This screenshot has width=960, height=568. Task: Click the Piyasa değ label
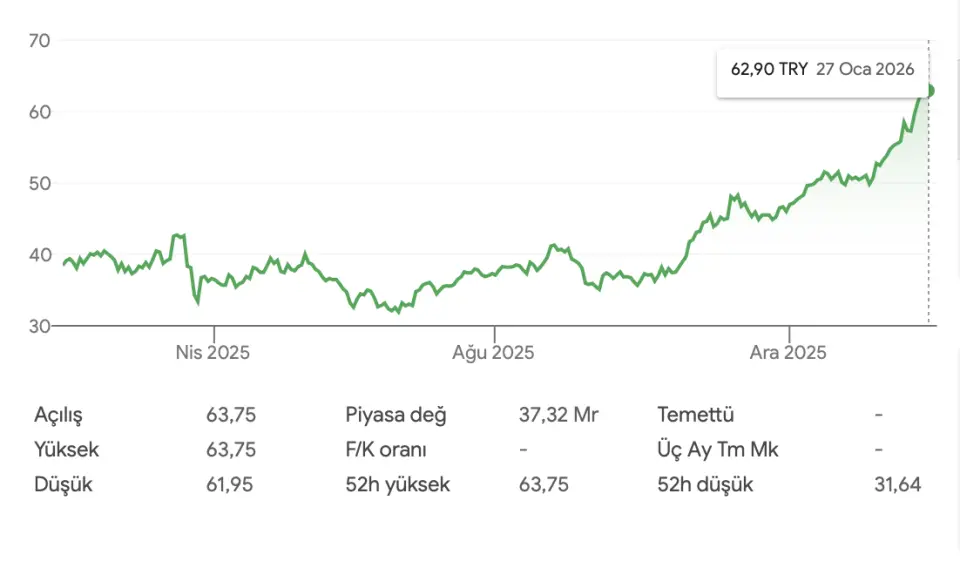pos(396,415)
